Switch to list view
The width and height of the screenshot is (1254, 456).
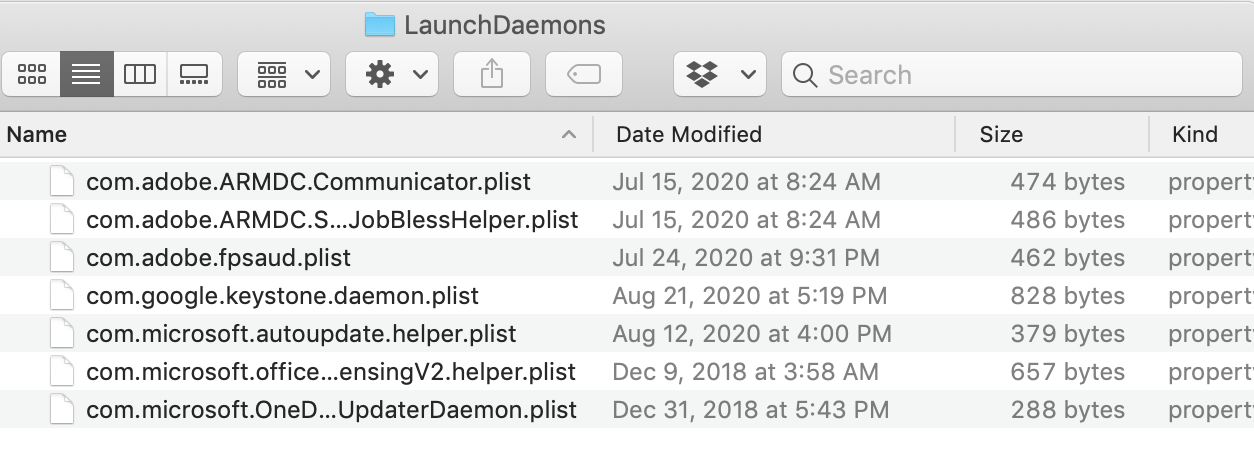86,75
